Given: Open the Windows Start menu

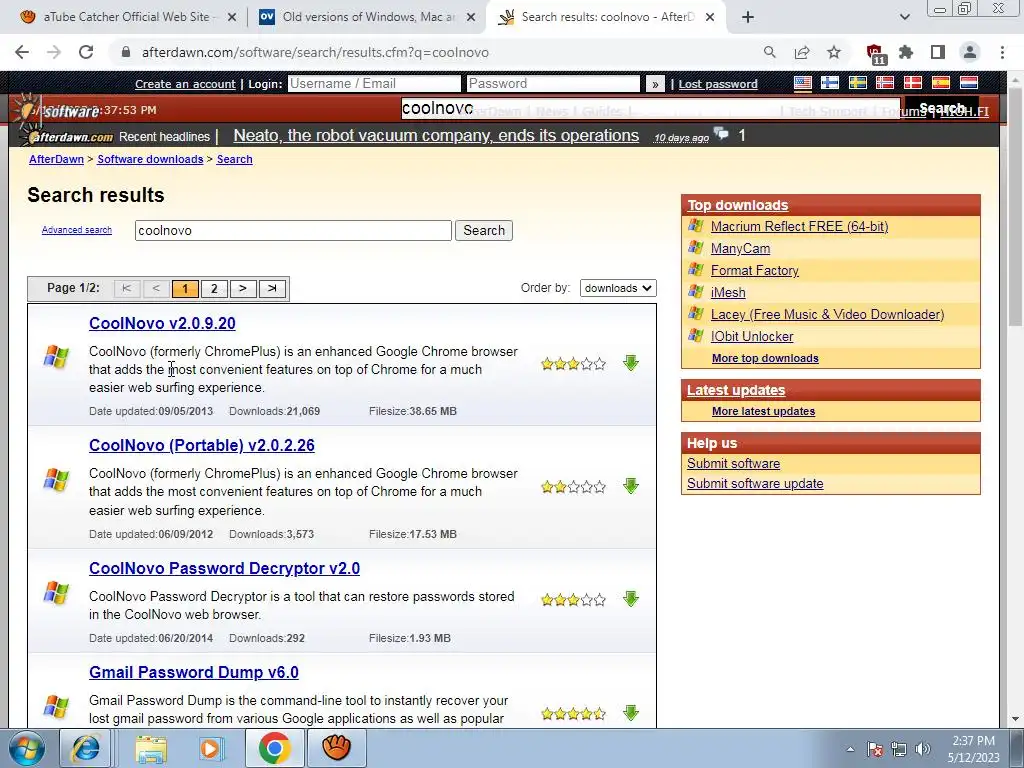Looking at the screenshot, I should 25,748.
